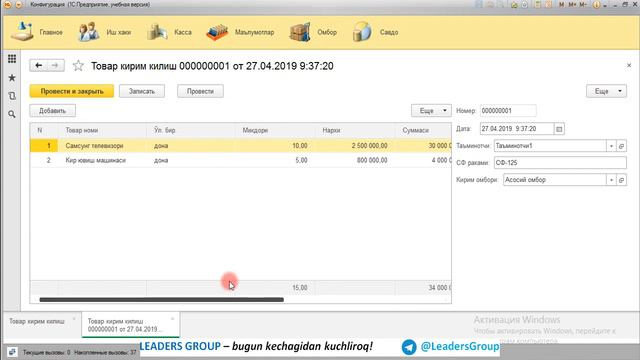640x360 pixels.
Task: Click the Кирим омбори field
Action: [x=554, y=180]
